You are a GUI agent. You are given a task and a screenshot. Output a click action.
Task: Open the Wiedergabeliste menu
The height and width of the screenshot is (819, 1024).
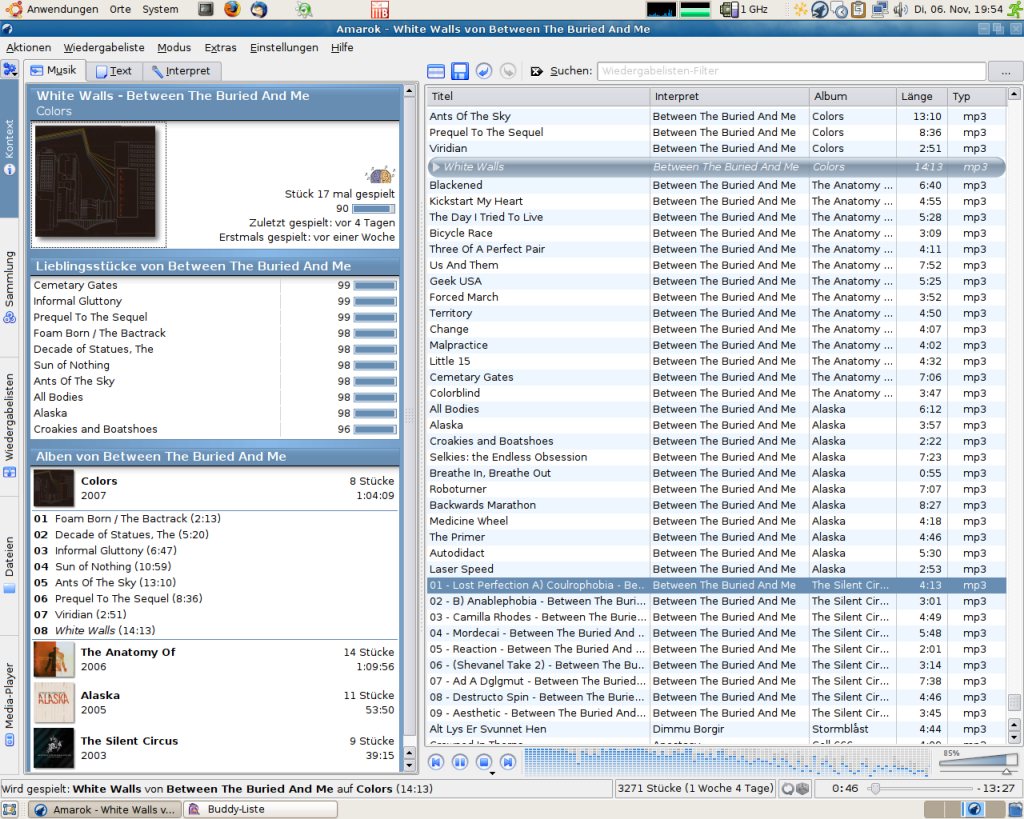(x=104, y=48)
